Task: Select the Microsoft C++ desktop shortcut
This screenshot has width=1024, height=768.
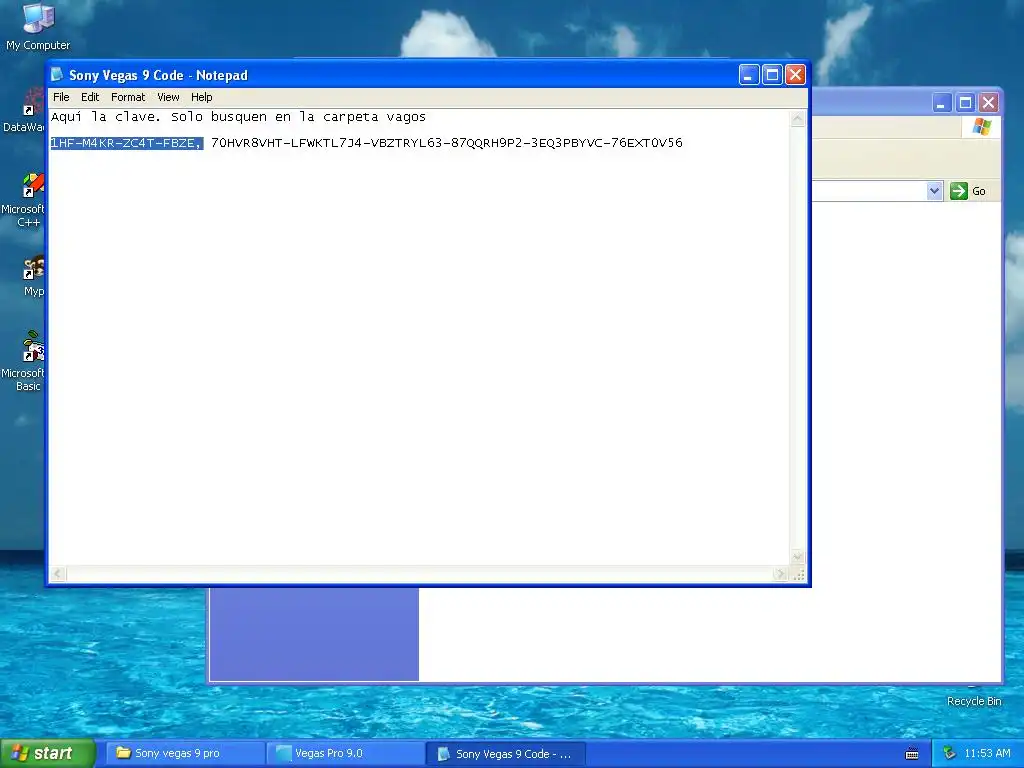Action: tap(24, 200)
